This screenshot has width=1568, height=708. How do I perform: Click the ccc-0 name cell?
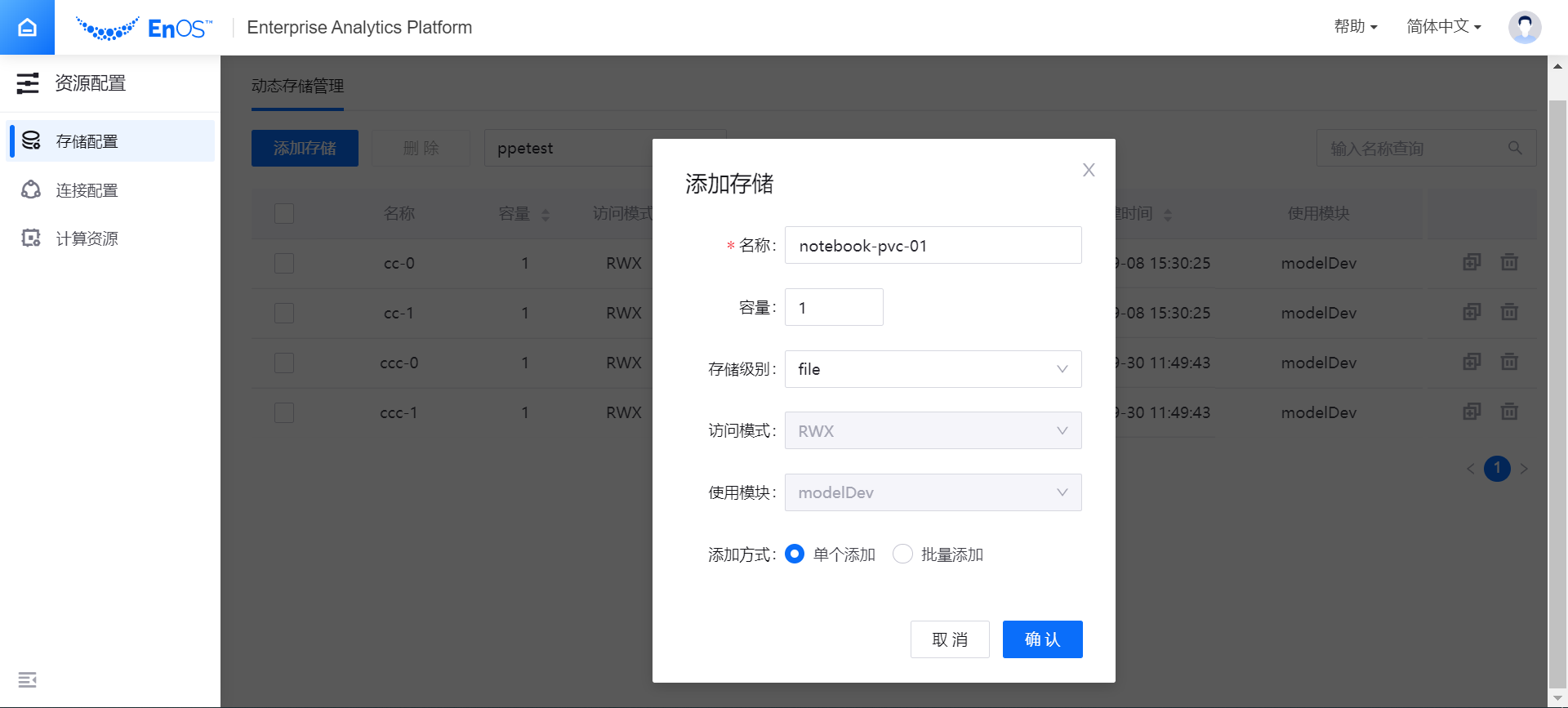point(399,363)
